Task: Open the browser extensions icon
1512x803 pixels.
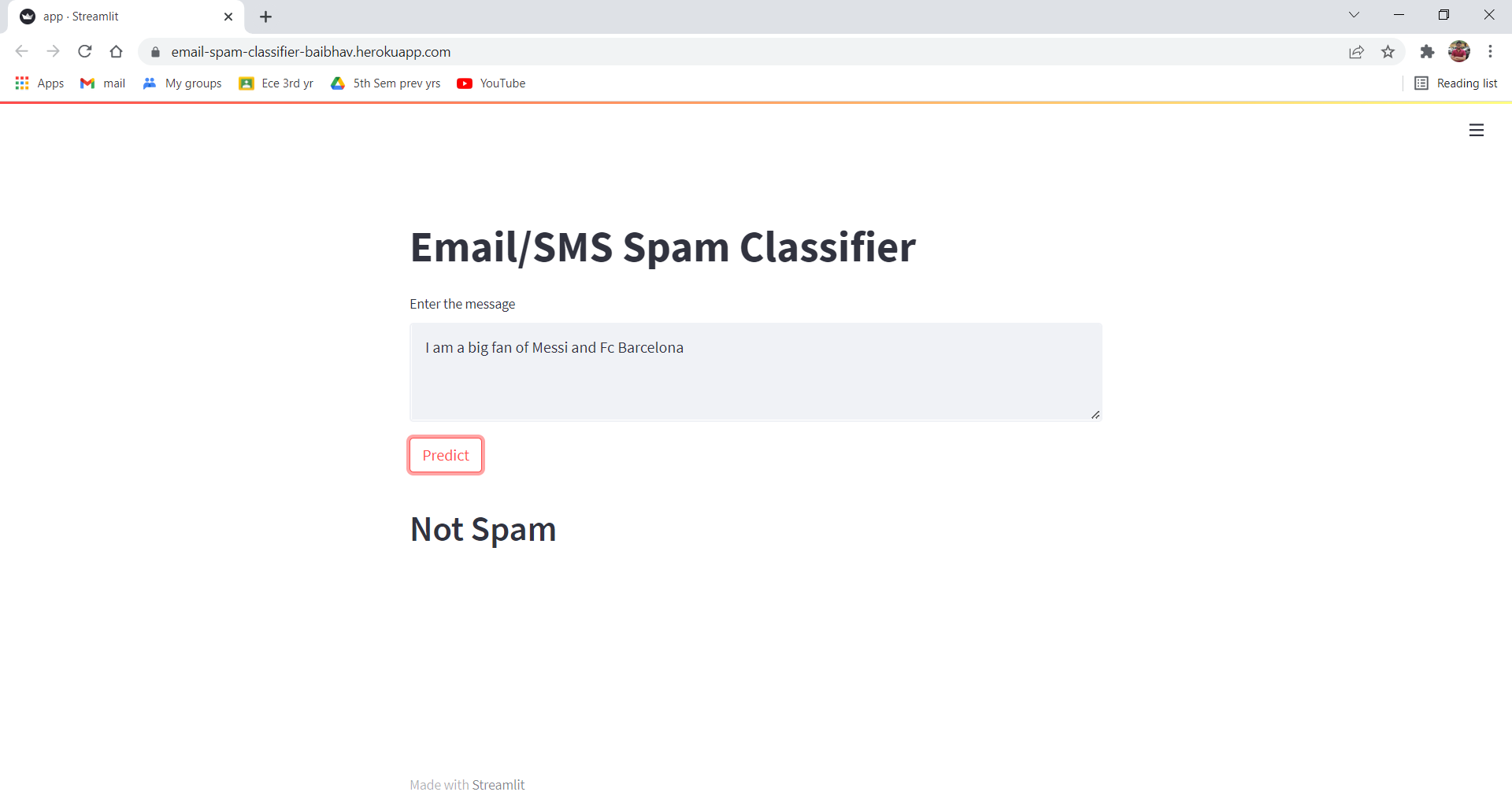Action: pyautogui.click(x=1428, y=52)
